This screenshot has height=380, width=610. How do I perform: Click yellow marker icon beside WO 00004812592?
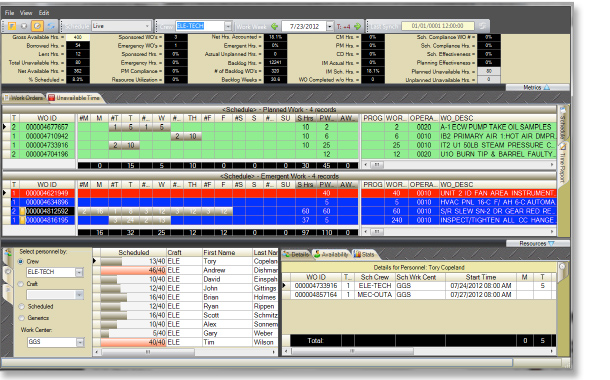point(23,211)
